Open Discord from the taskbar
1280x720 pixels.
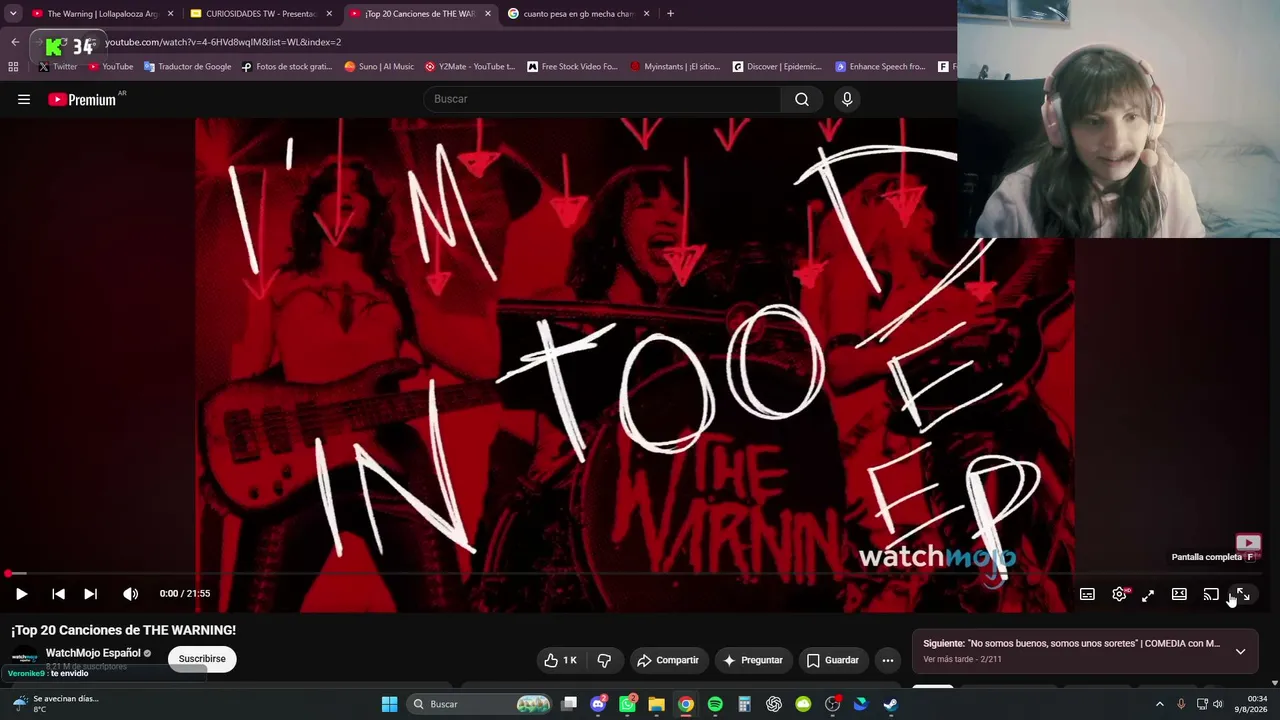(598, 704)
